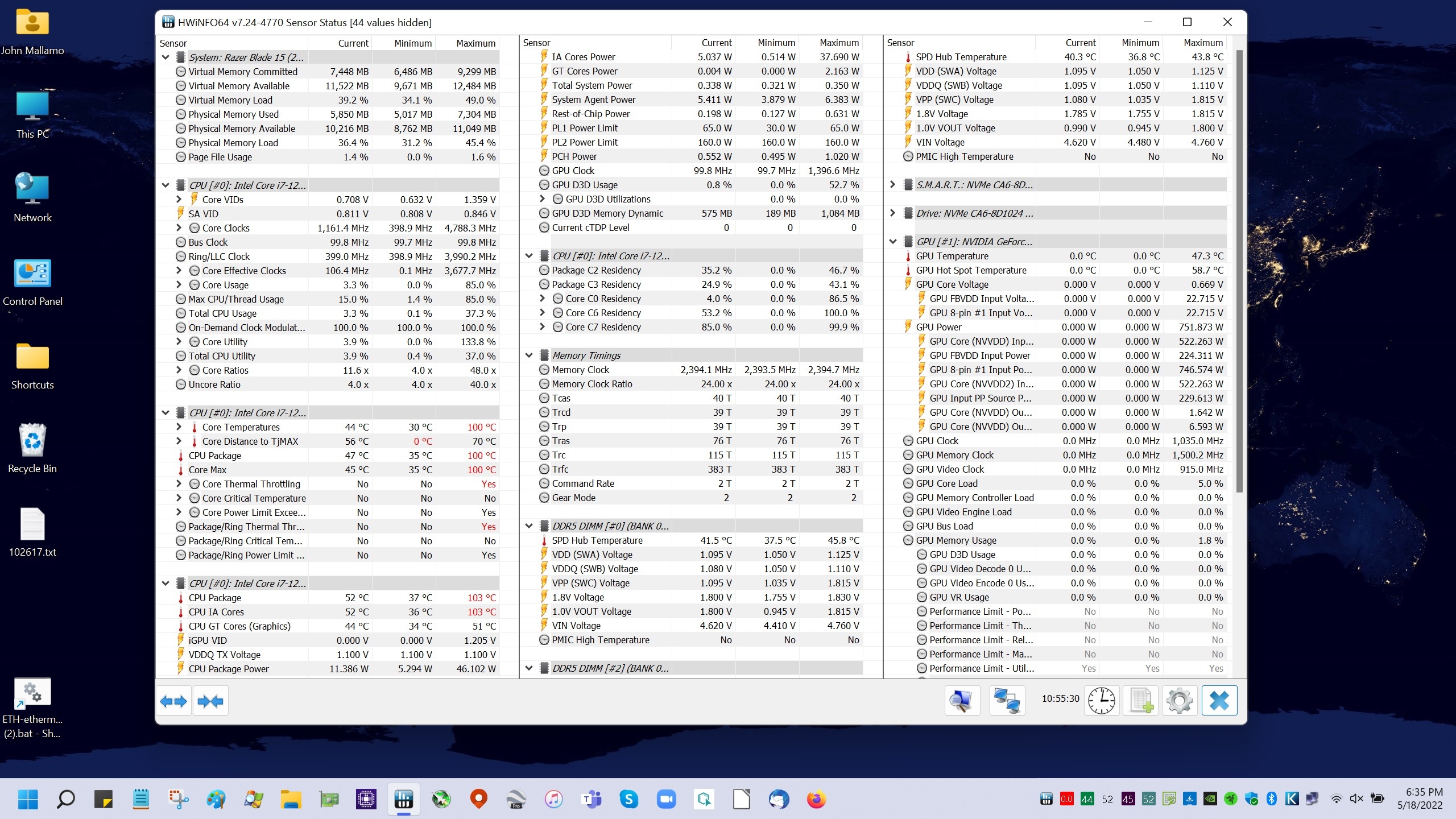Open Sticky Notes from the taskbar
Screen dimensions: 1456x819
coord(103,799)
